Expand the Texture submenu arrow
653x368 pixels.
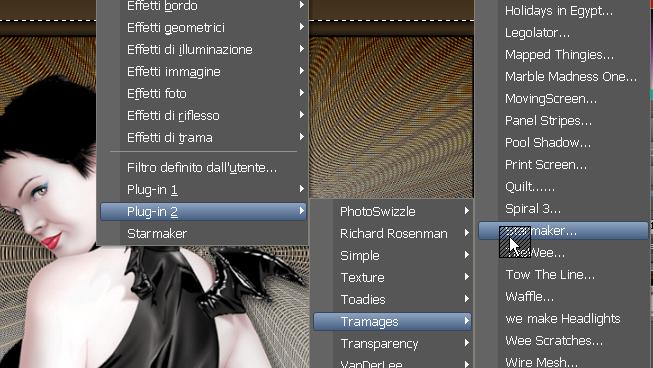pos(467,277)
